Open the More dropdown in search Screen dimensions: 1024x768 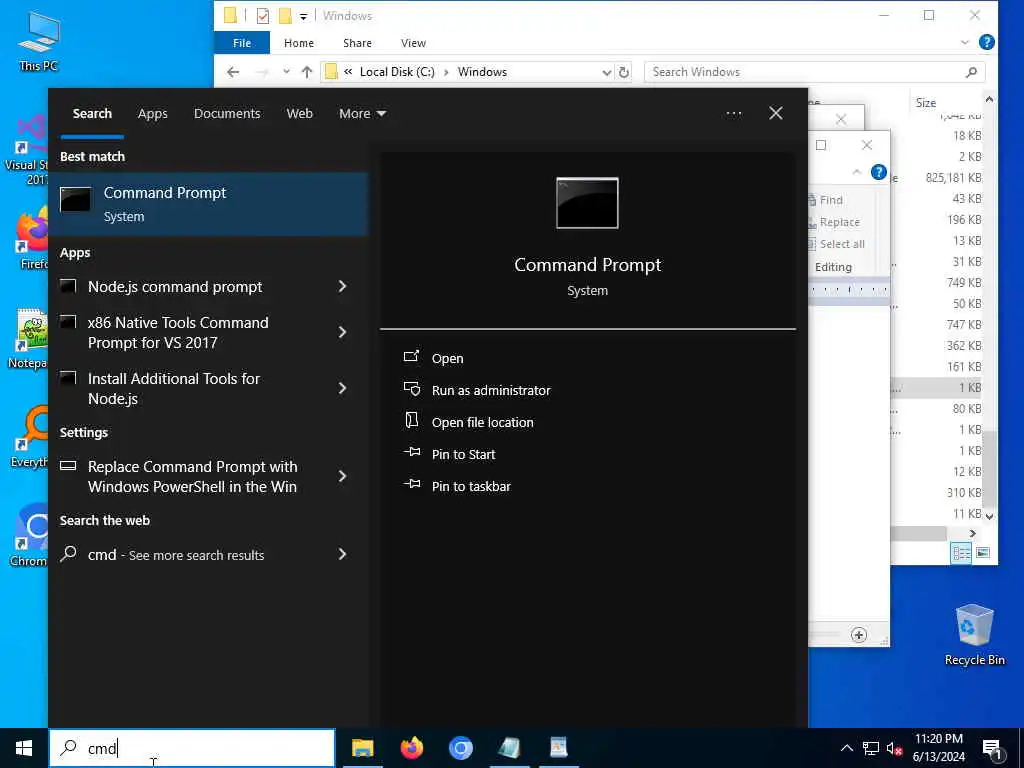(362, 114)
